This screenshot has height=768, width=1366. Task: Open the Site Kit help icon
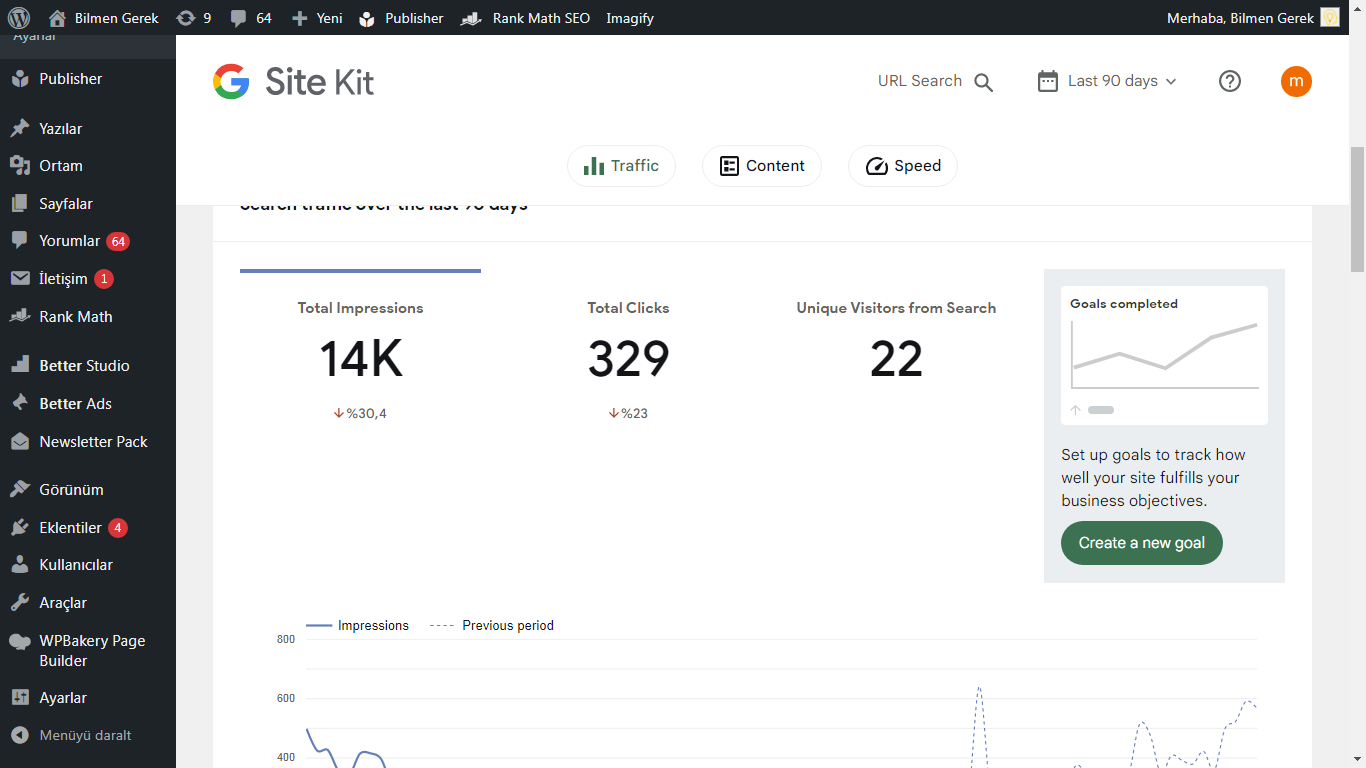click(1230, 81)
